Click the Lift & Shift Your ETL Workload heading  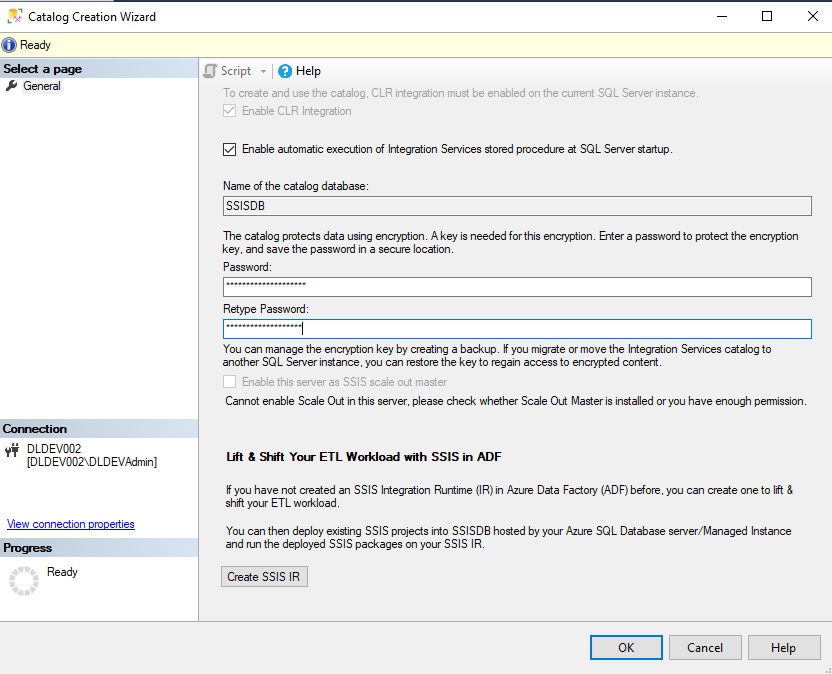tap(363, 457)
